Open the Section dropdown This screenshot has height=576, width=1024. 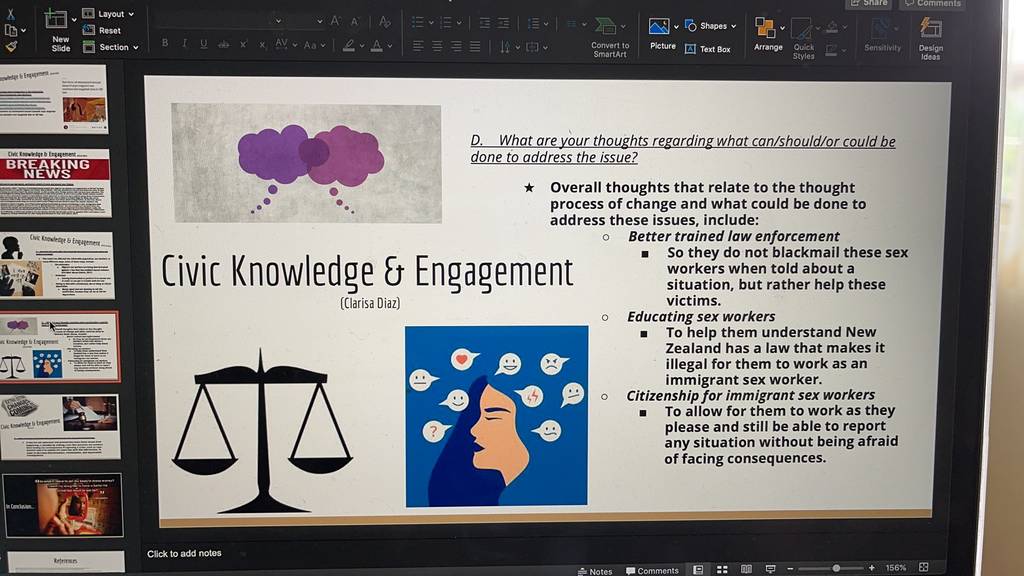110,47
